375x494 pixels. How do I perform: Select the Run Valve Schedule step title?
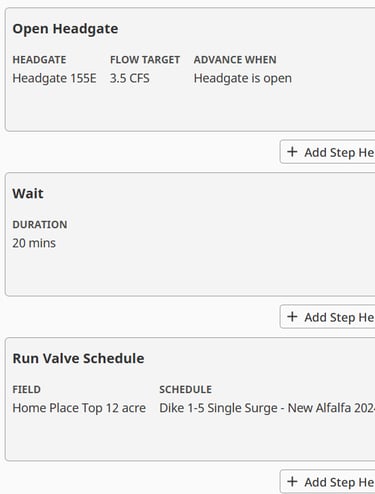point(78,358)
